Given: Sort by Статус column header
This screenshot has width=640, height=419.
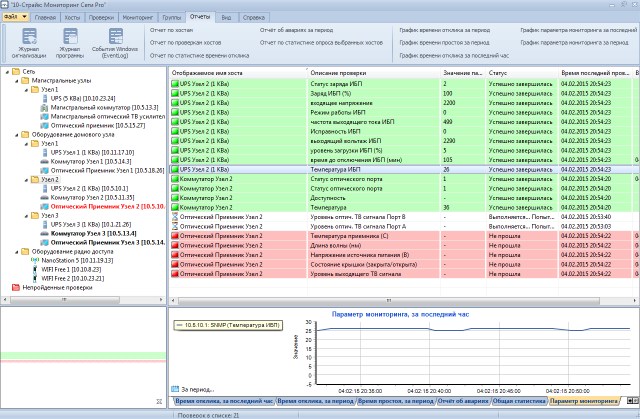Looking at the screenshot, I should (x=521, y=73).
